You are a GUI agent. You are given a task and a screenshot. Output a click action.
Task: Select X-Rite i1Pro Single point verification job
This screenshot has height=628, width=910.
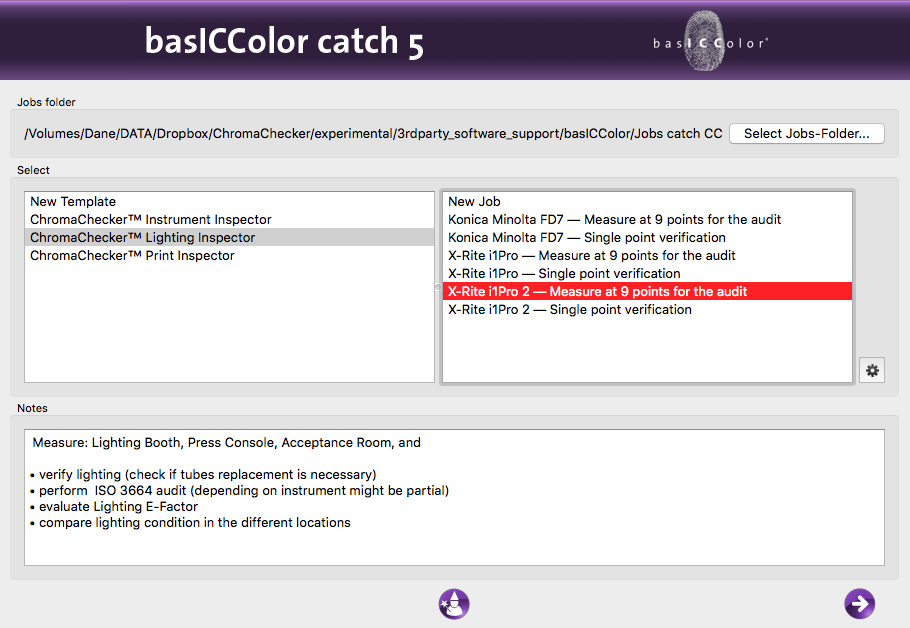(x=647, y=273)
